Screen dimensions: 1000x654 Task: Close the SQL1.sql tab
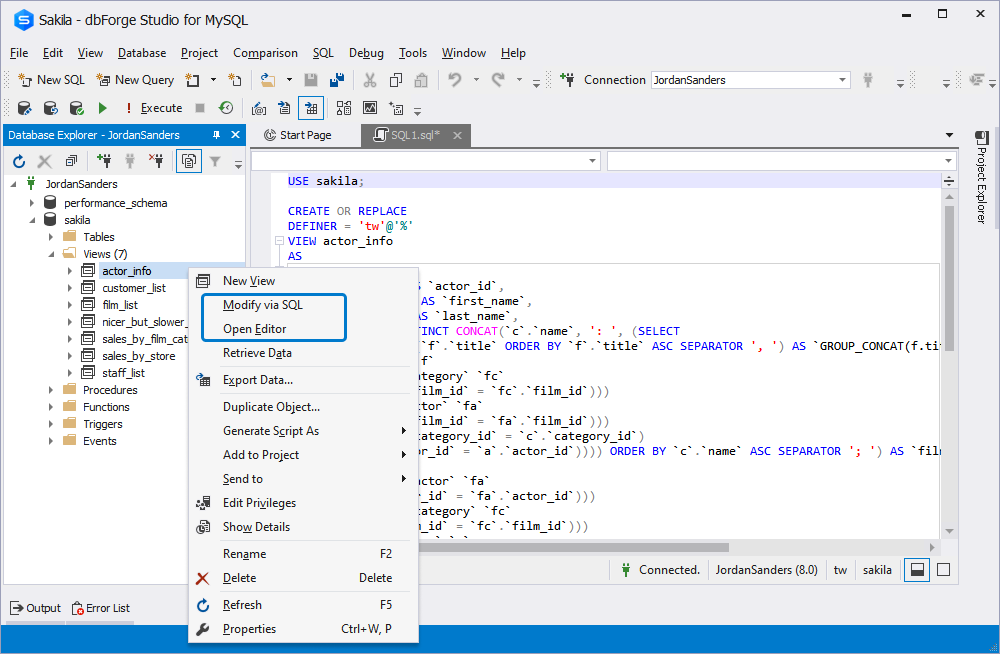457,135
